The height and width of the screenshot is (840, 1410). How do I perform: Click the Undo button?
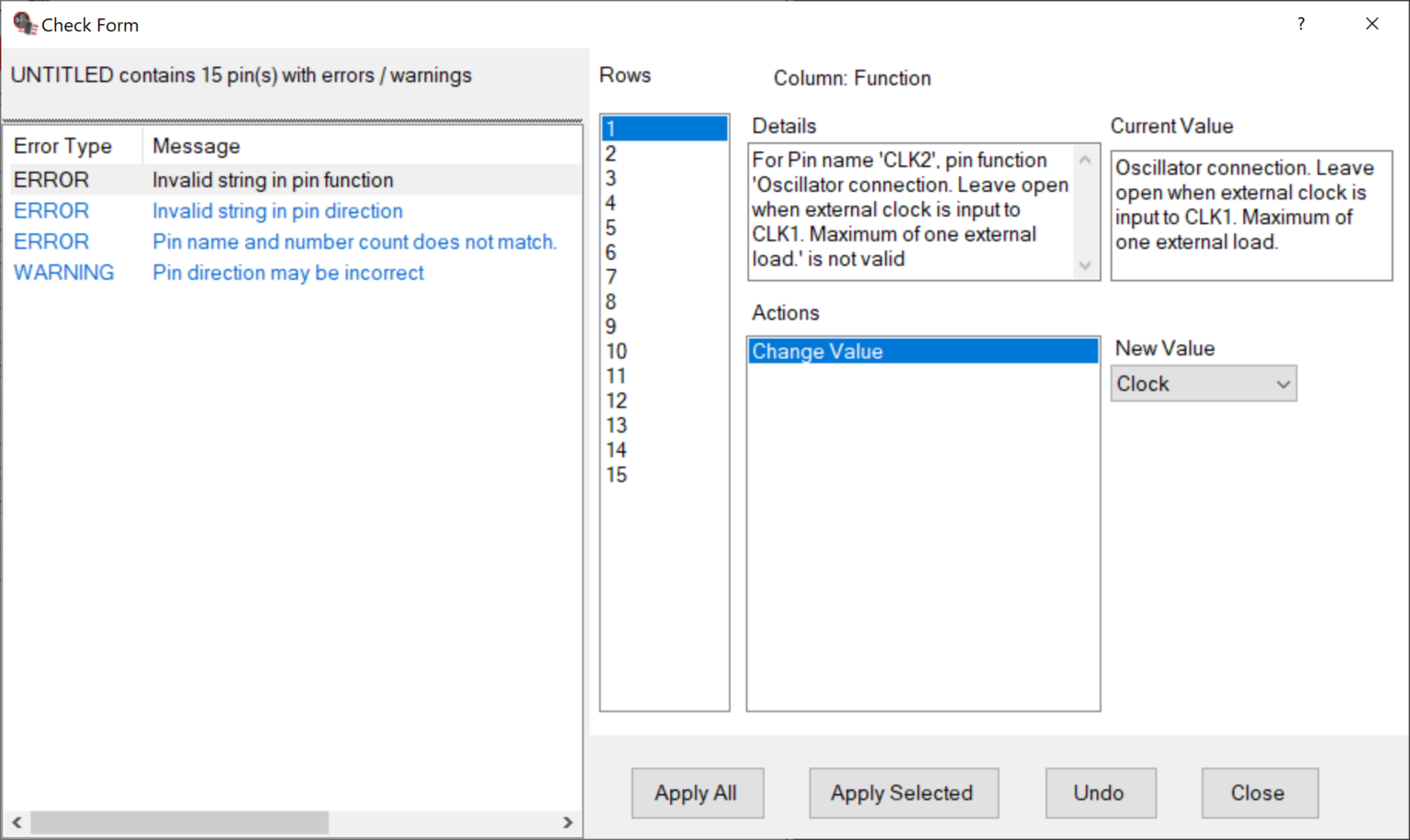1100,793
